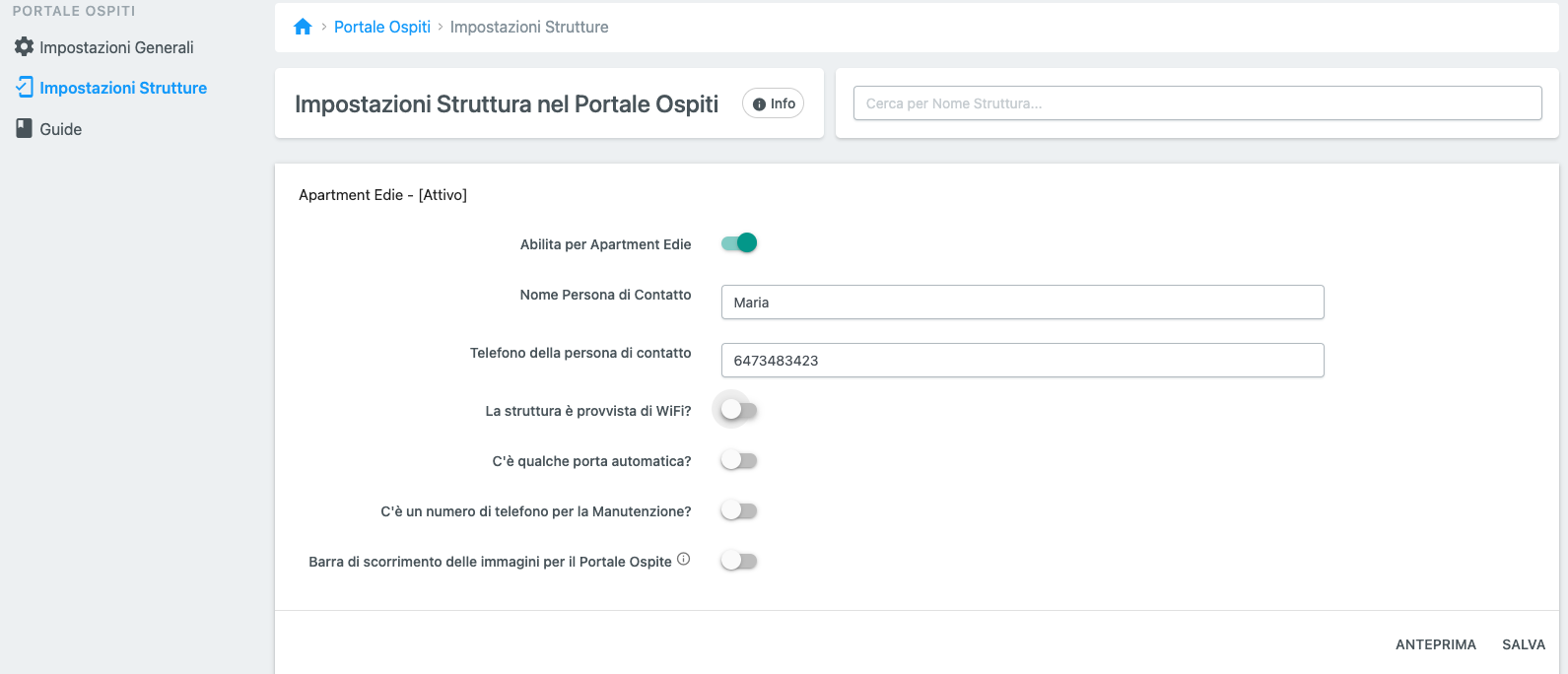Disable the Abilita per Apartment Edie toggle
The height and width of the screenshot is (674, 1568).
(x=738, y=243)
